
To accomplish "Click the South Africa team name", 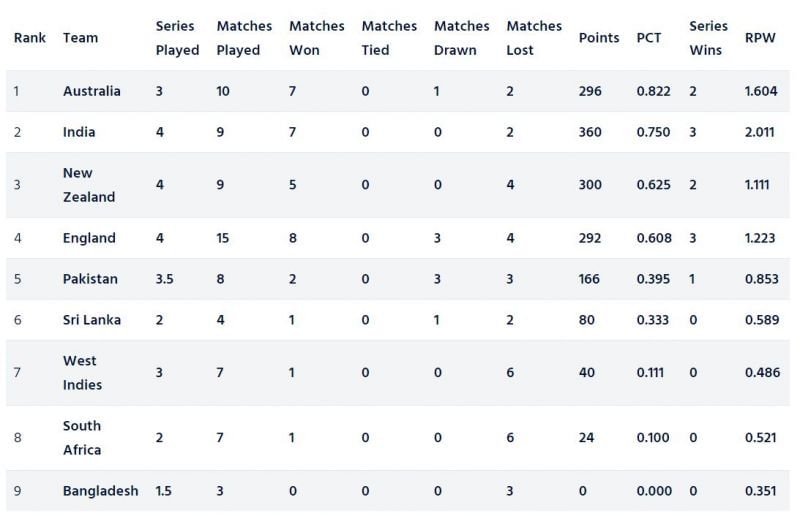I will (x=82, y=438).
